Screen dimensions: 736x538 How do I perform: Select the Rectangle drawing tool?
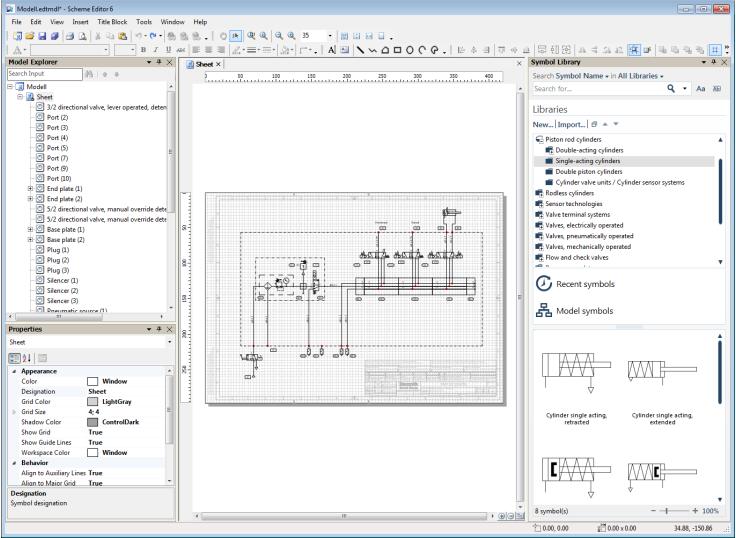(x=397, y=50)
